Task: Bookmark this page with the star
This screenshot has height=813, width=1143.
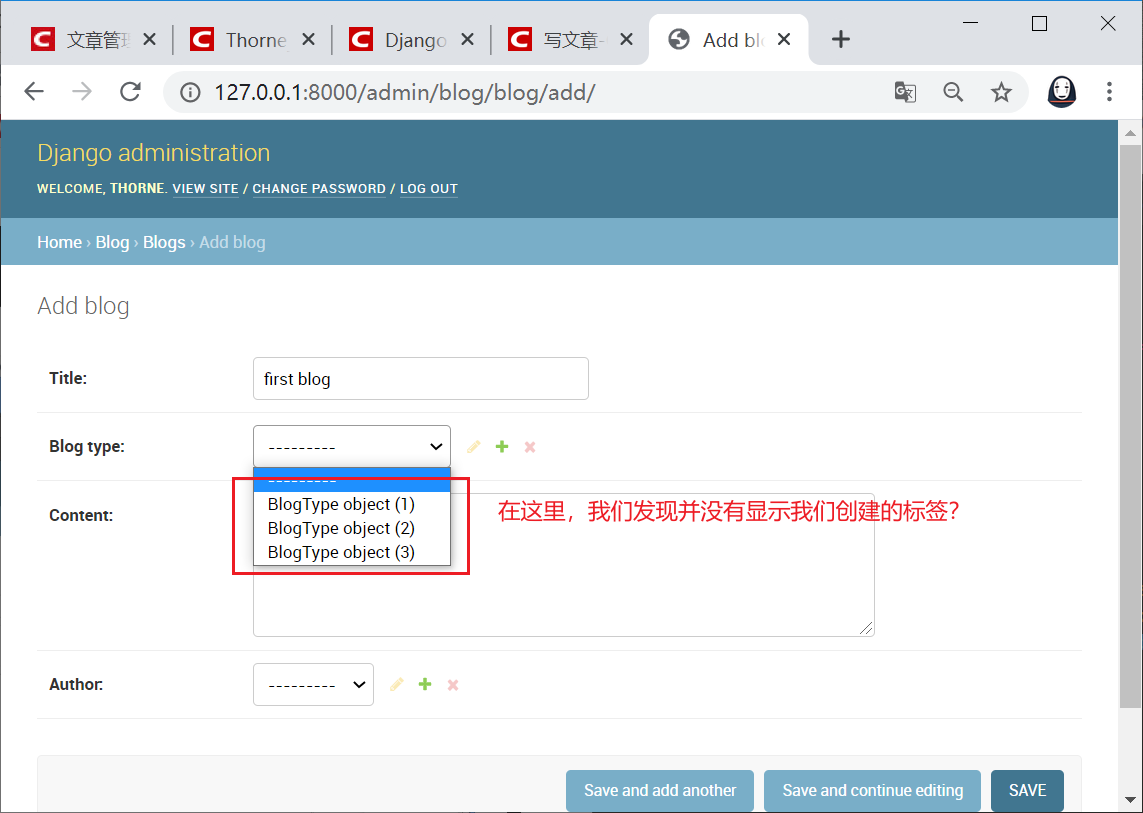Action: tap(1001, 92)
